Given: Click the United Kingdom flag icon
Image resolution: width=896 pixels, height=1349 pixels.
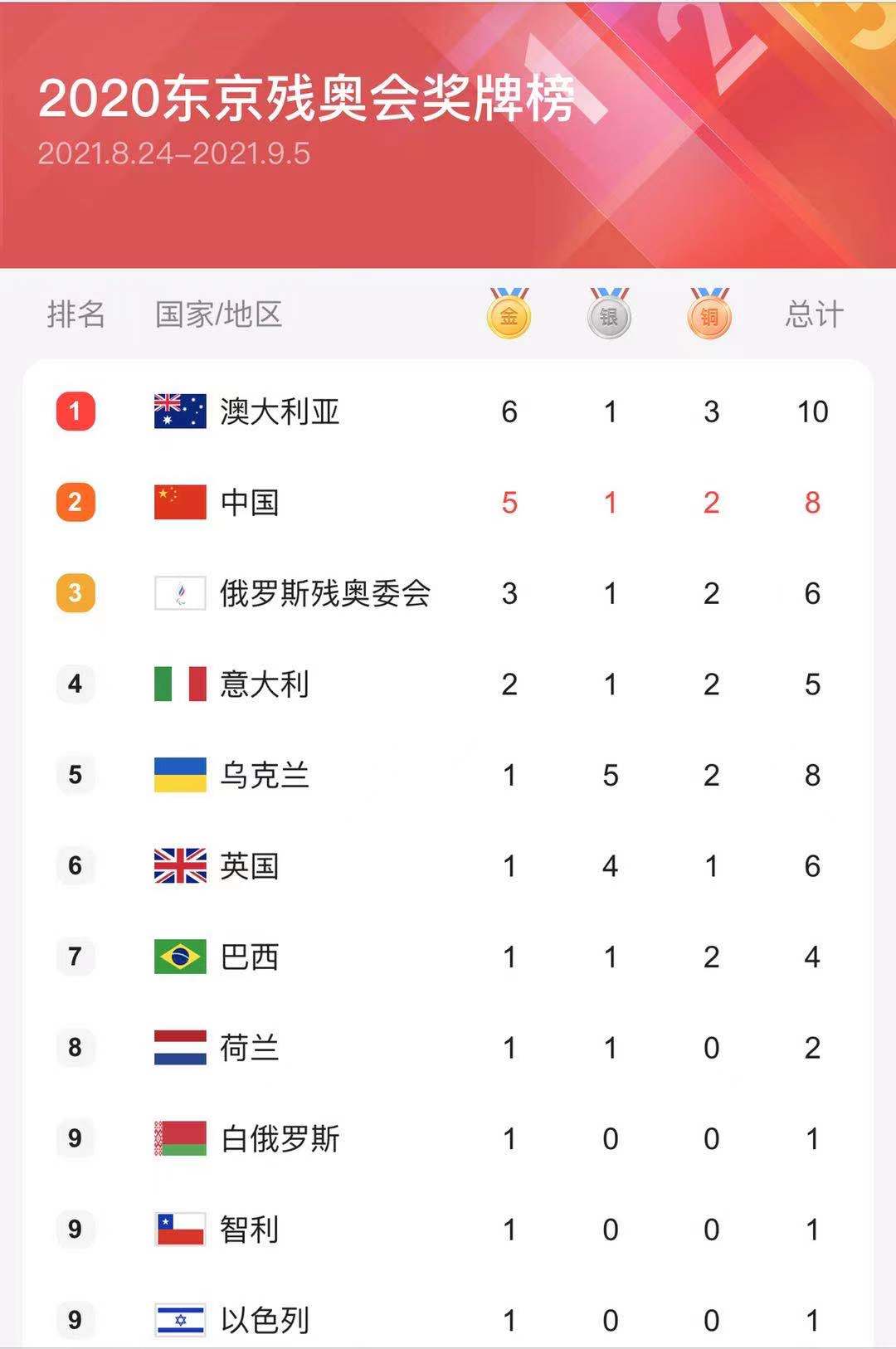Looking at the screenshot, I should click(180, 865).
